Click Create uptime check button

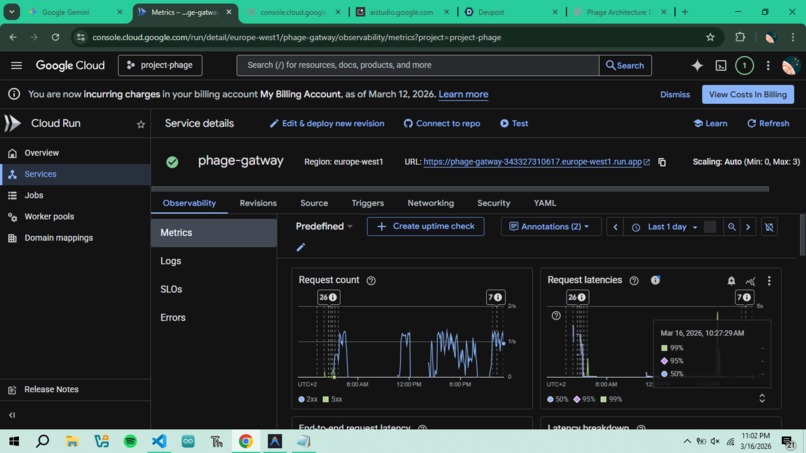pos(425,226)
